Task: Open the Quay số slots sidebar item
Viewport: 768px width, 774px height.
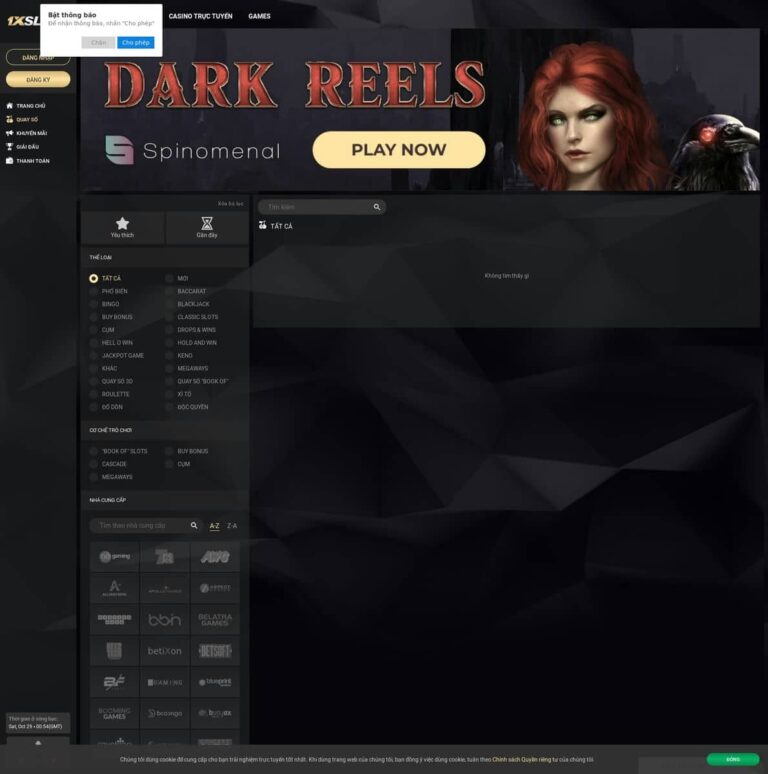Action: coord(22,119)
